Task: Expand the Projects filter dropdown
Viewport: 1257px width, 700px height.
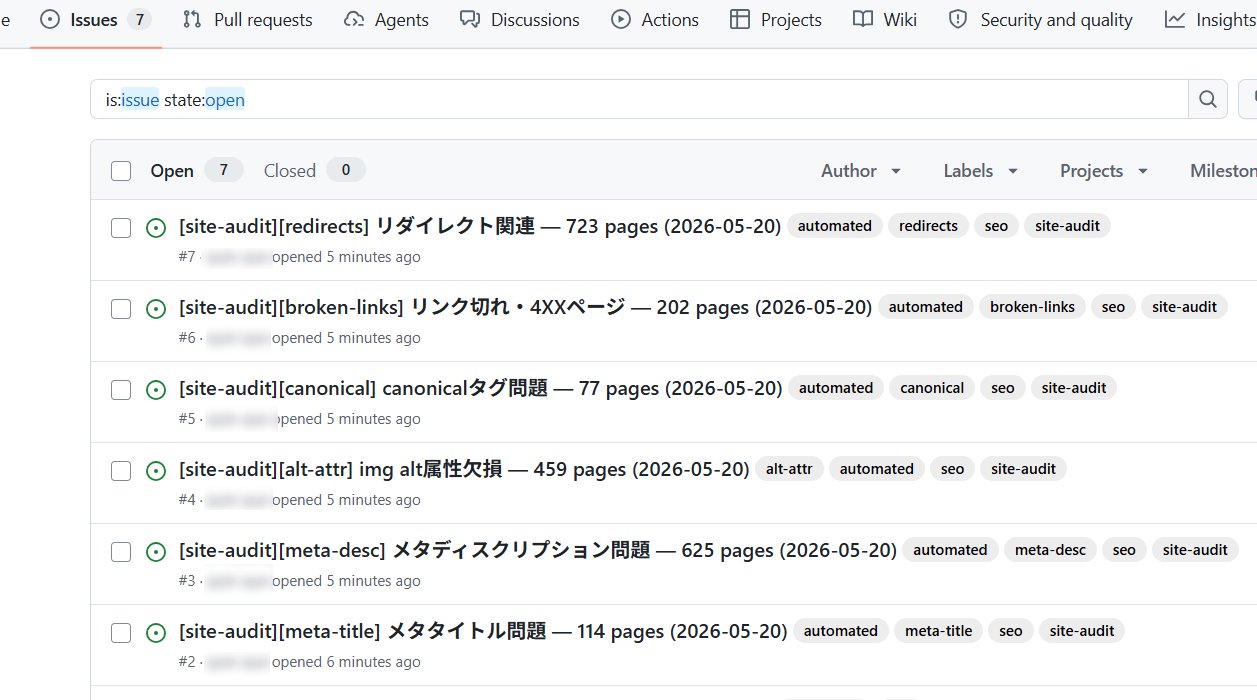Action: coord(1104,171)
